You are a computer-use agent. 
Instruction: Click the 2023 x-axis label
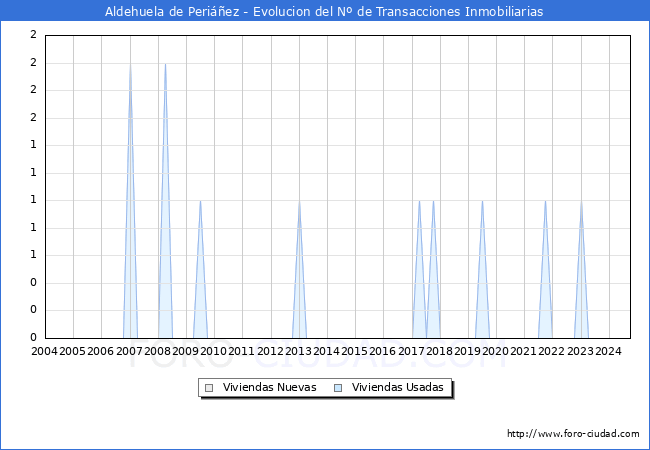(x=580, y=351)
